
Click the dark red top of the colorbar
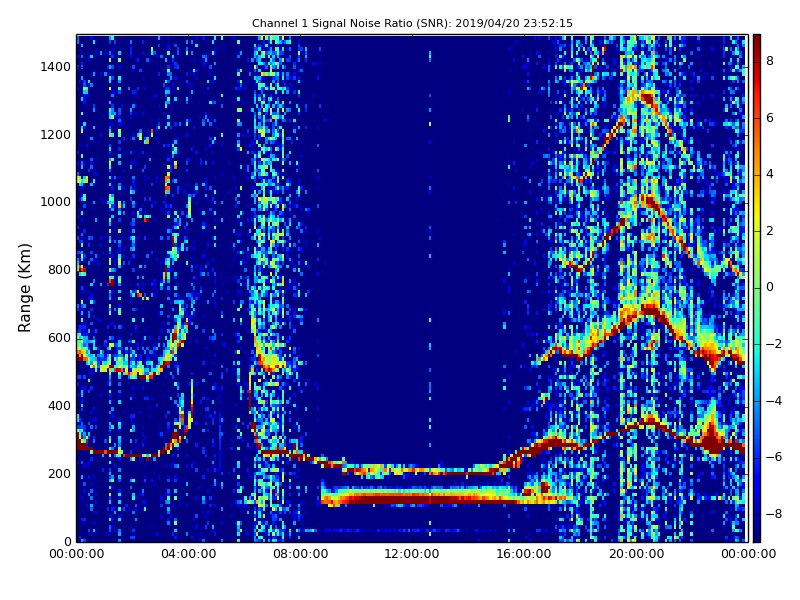[757, 43]
